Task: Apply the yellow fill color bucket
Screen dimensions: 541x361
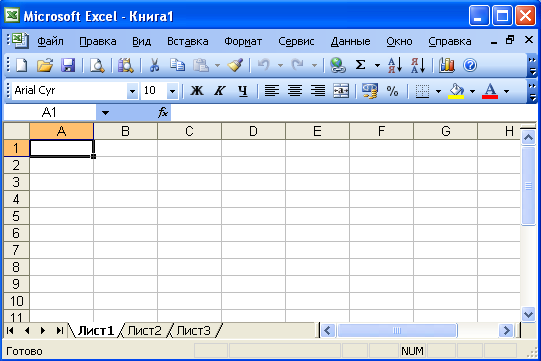Action: pos(456,91)
